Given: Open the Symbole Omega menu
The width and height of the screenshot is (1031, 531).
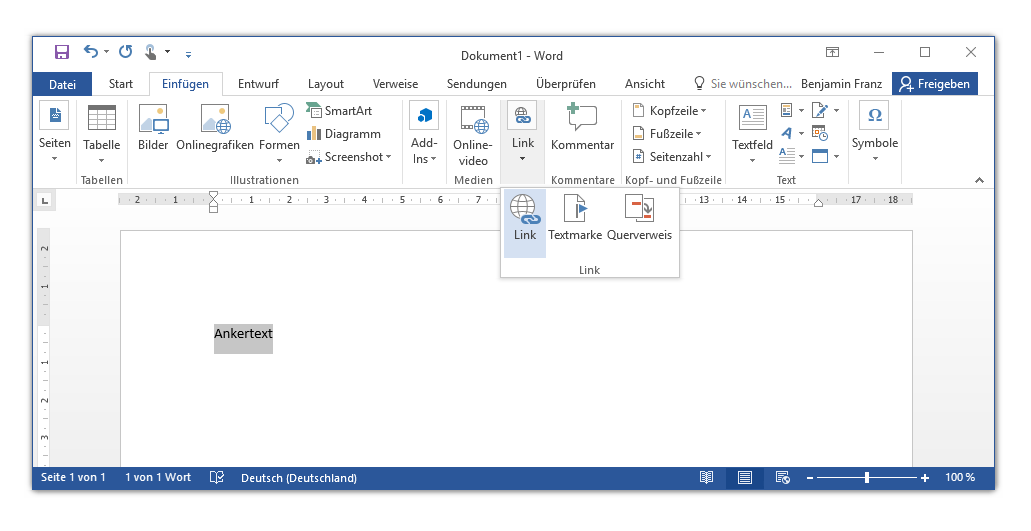Looking at the screenshot, I should pos(875,131).
